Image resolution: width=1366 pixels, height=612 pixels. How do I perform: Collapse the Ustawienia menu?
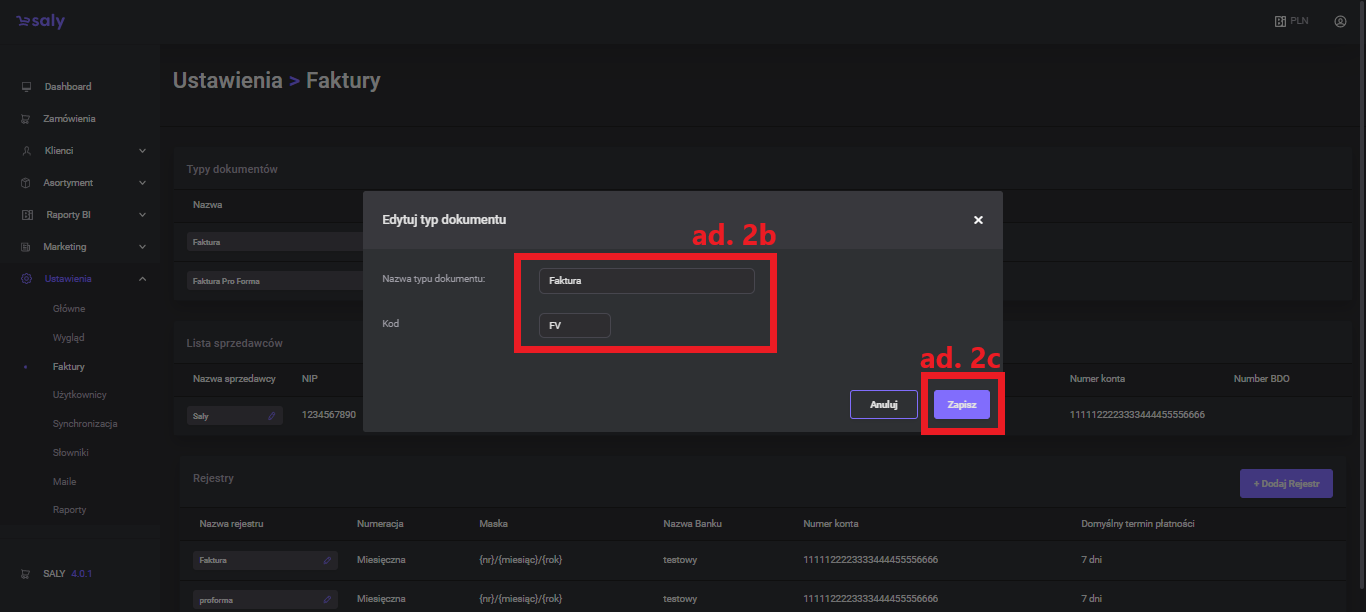click(x=142, y=279)
